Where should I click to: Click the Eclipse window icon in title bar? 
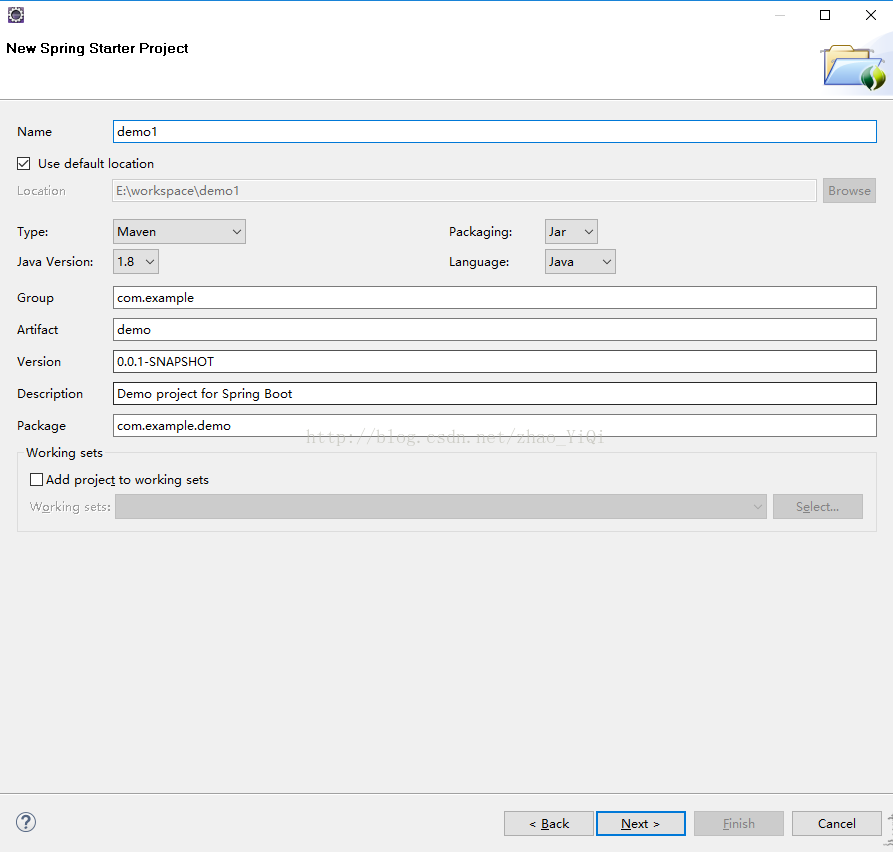point(16,15)
